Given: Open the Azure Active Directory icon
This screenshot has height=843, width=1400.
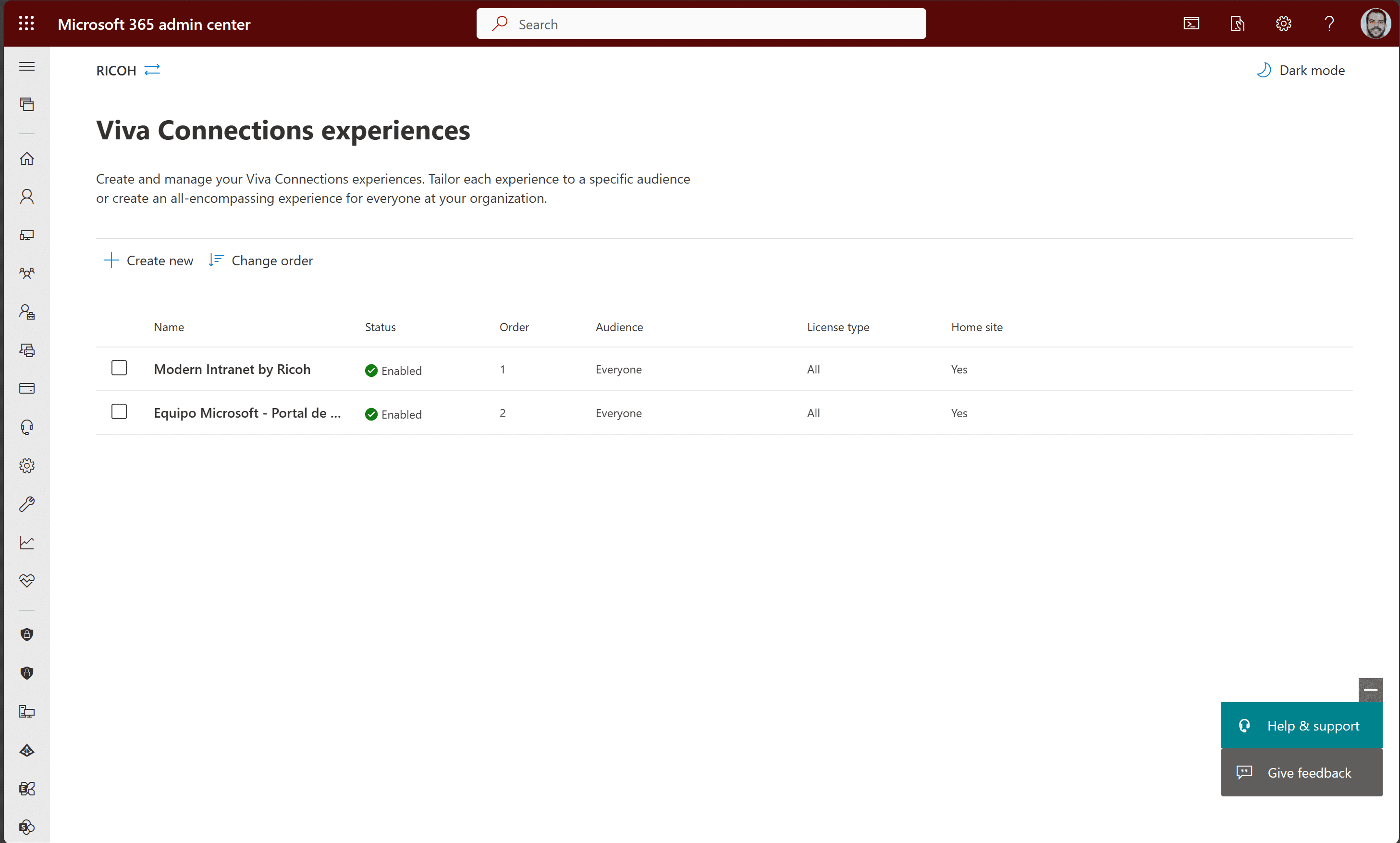Looking at the screenshot, I should click(27, 750).
